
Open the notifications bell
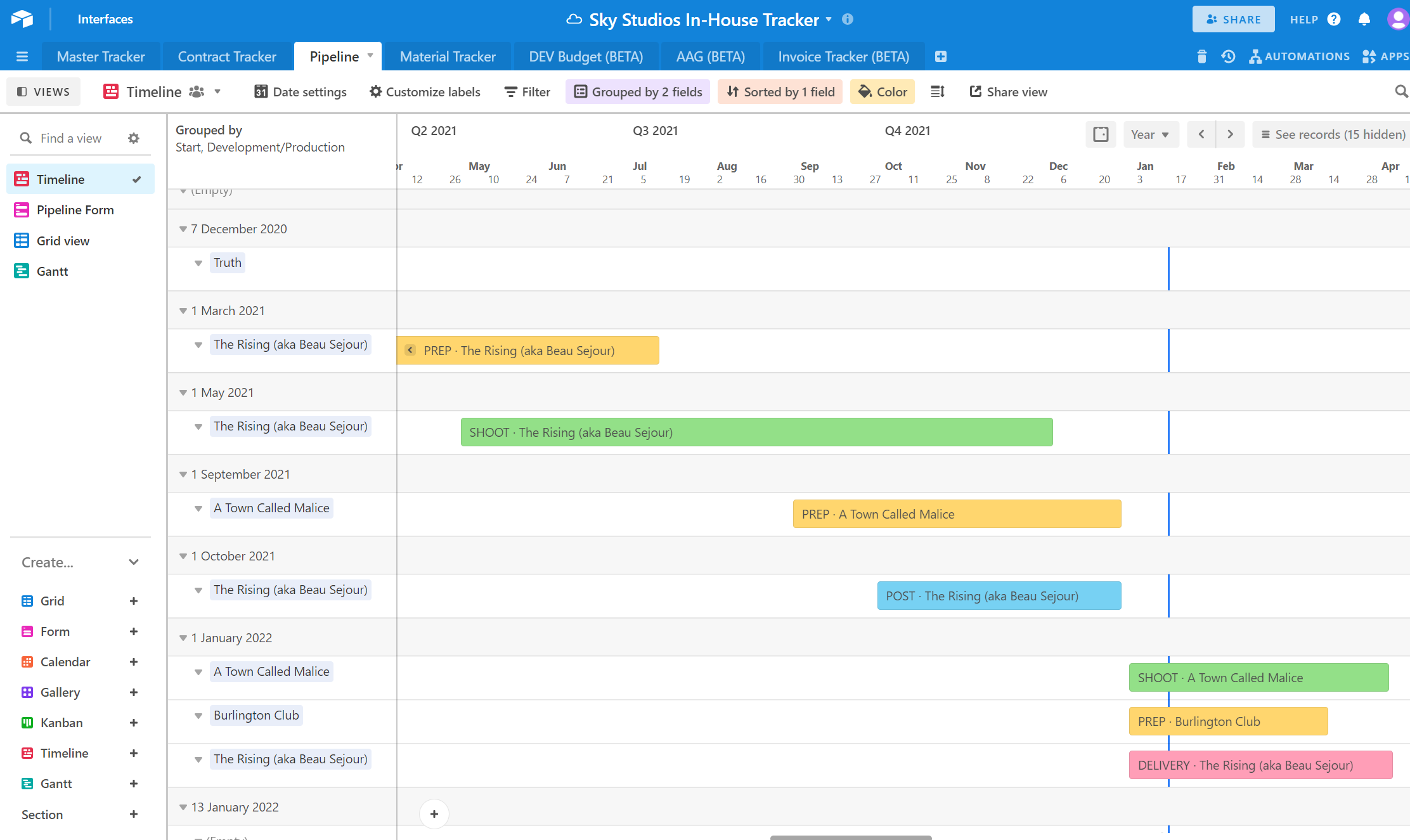tap(1364, 20)
